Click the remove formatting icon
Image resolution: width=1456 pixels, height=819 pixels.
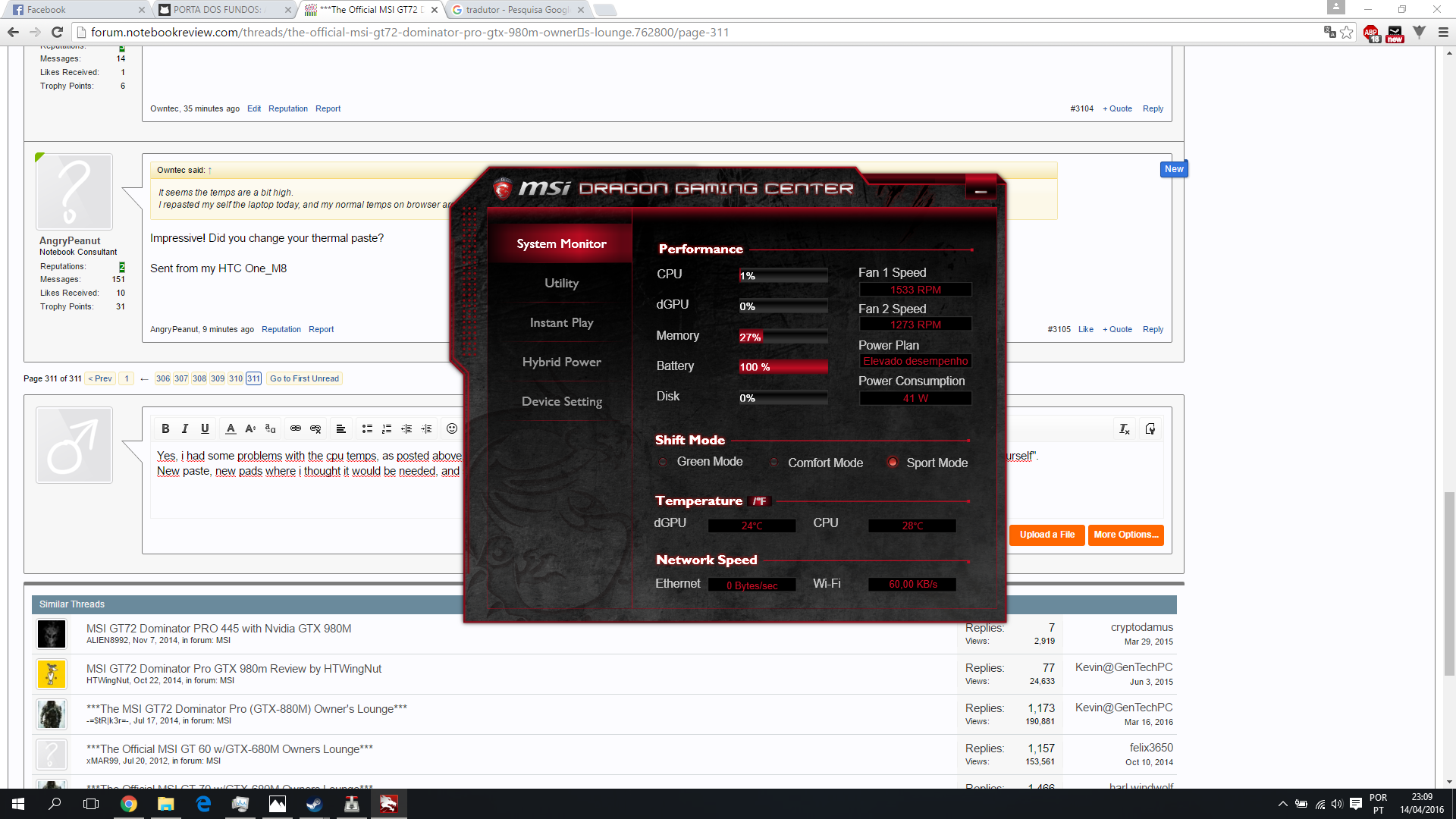(1125, 429)
